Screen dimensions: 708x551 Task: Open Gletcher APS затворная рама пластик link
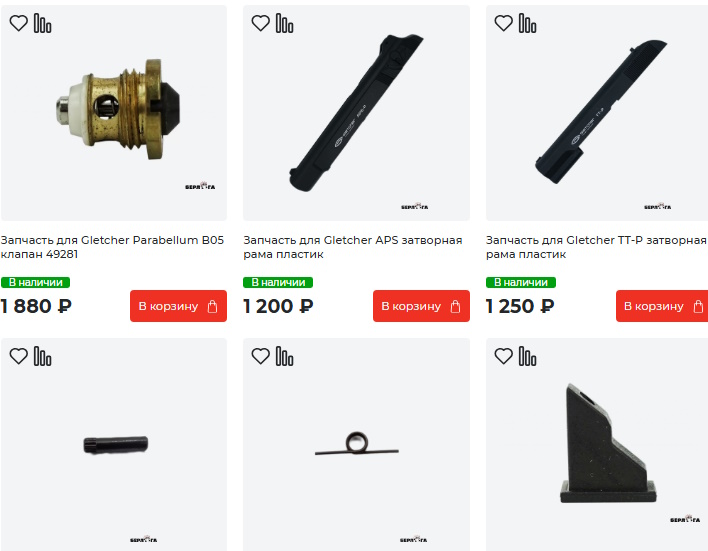pyautogui.click(x=353, y=247)
